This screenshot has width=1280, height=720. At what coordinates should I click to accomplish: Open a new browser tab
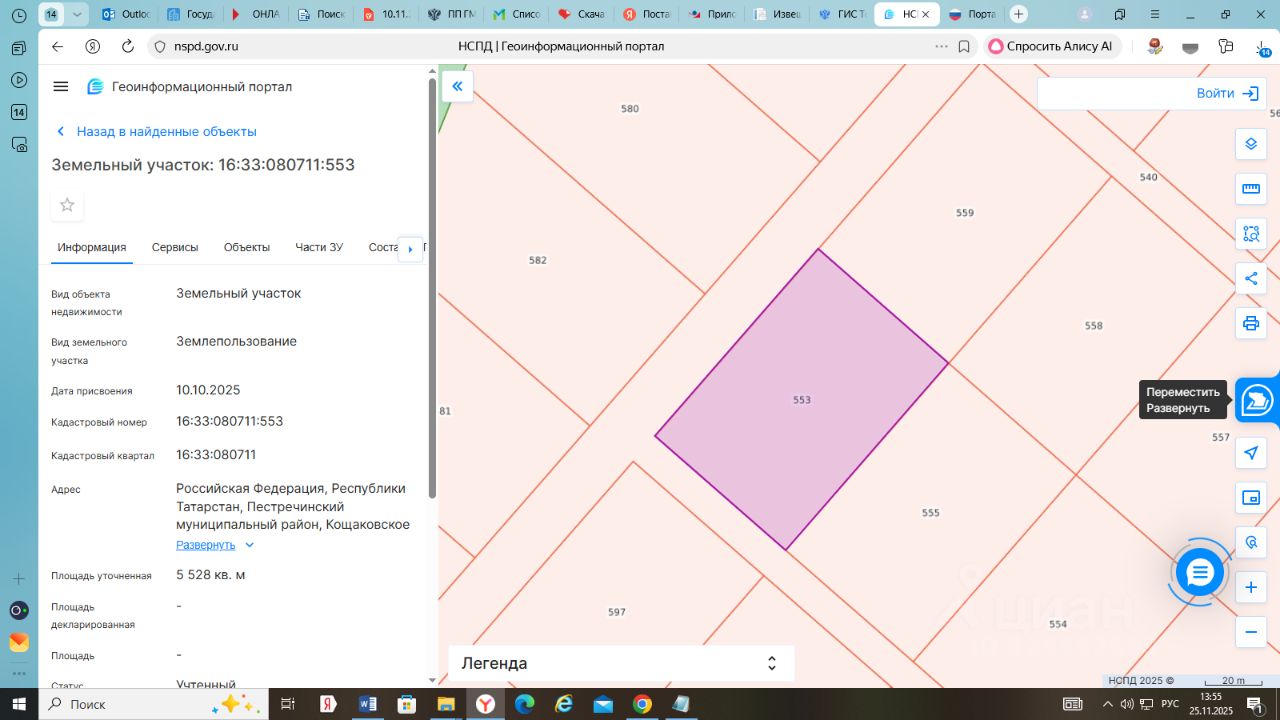pyautogui.click(x=1018, y=14)
